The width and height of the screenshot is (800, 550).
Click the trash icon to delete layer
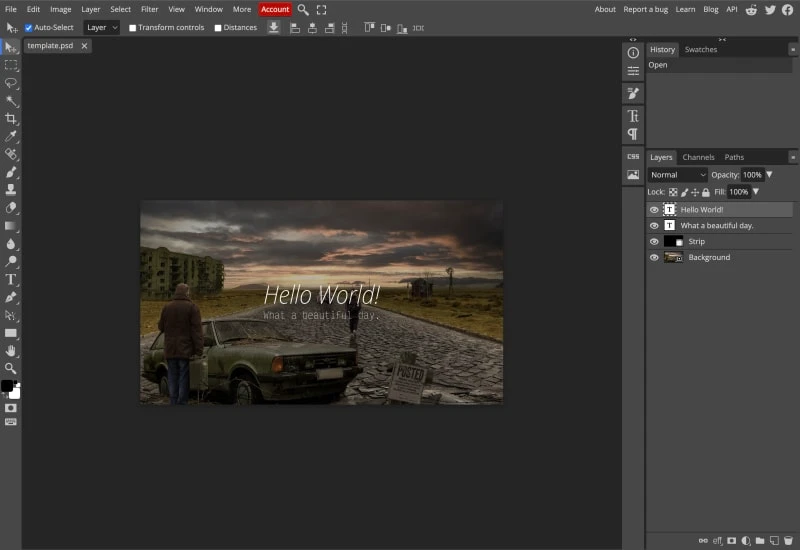pos(789,541)
